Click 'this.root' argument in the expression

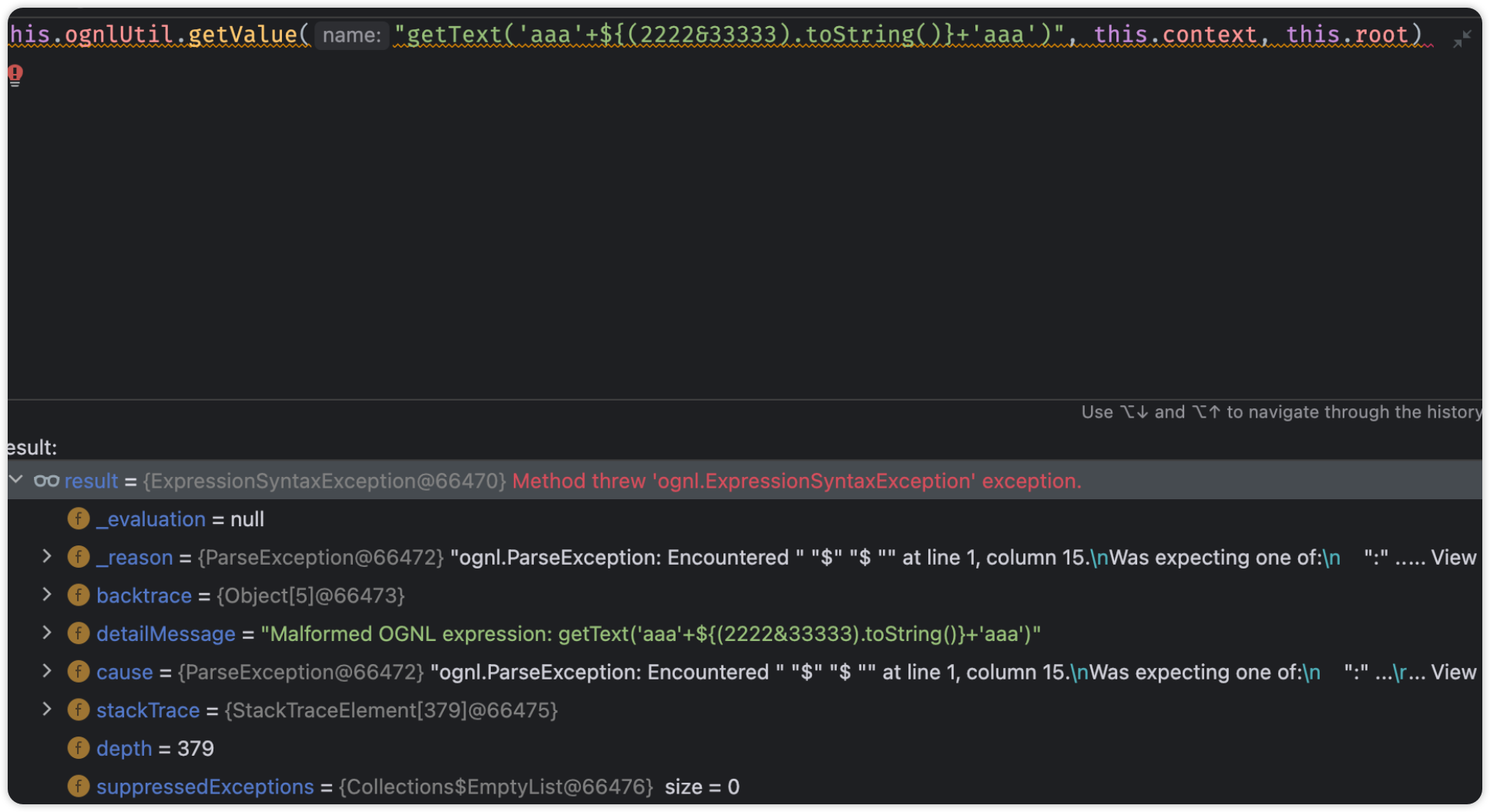click(x=1347, y=35)
